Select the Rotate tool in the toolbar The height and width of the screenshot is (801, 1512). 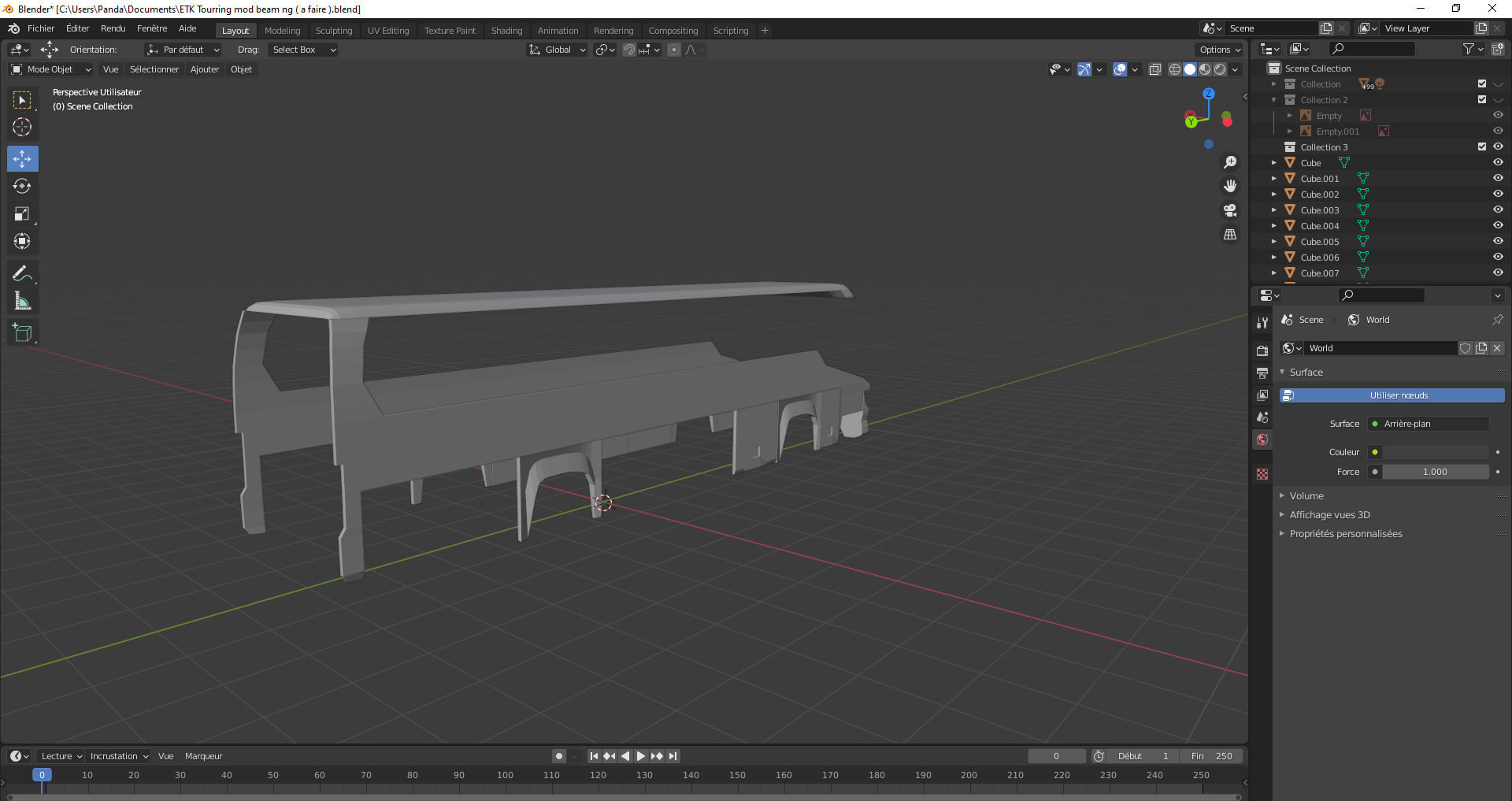(22, 187)
